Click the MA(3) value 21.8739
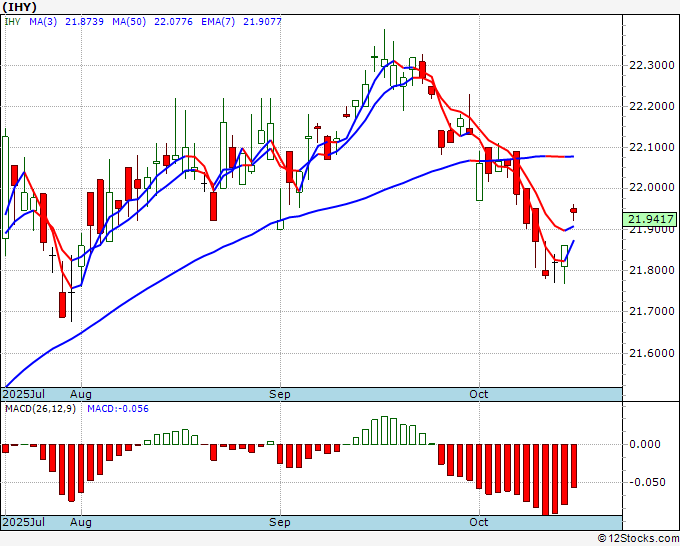680x546 pixels. [x=84, y=21]
